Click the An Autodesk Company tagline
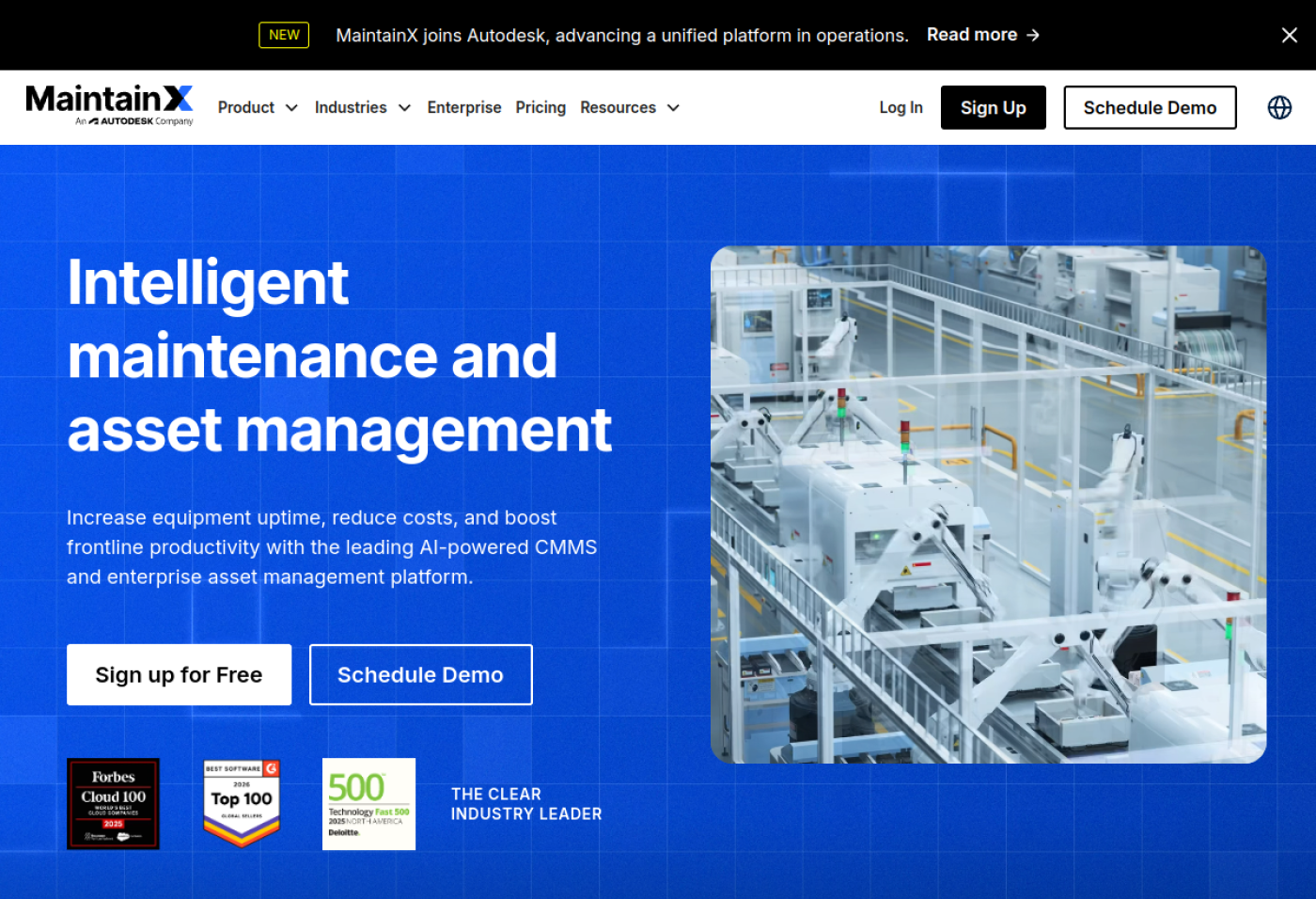This screenshot has height=899, width=1316. pos(134,121)
